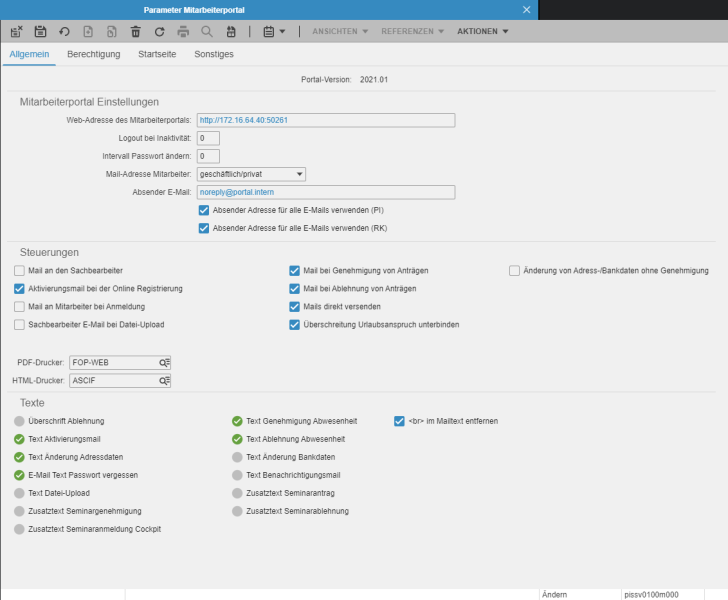This screenshot has height=600, width=728.
Task: Click the printer icon in toolbar
Action: click(x=183, y=31)
